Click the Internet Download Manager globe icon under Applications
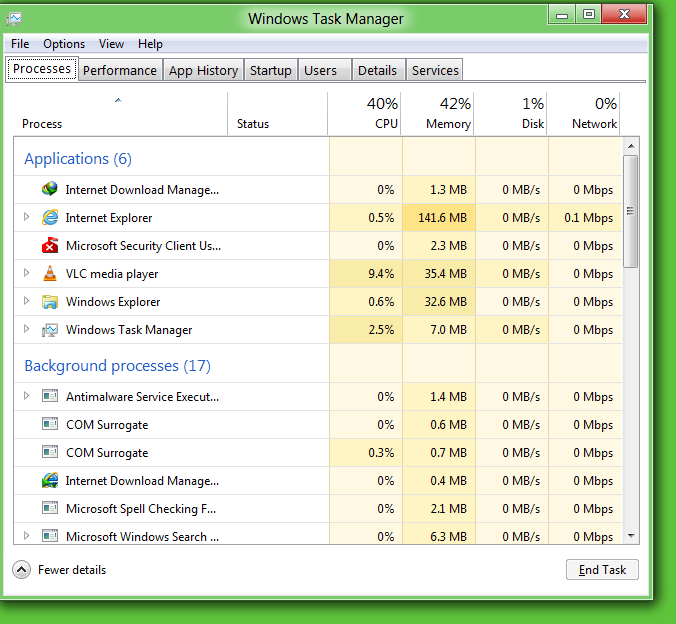676x624 pixels. [50, 189]
